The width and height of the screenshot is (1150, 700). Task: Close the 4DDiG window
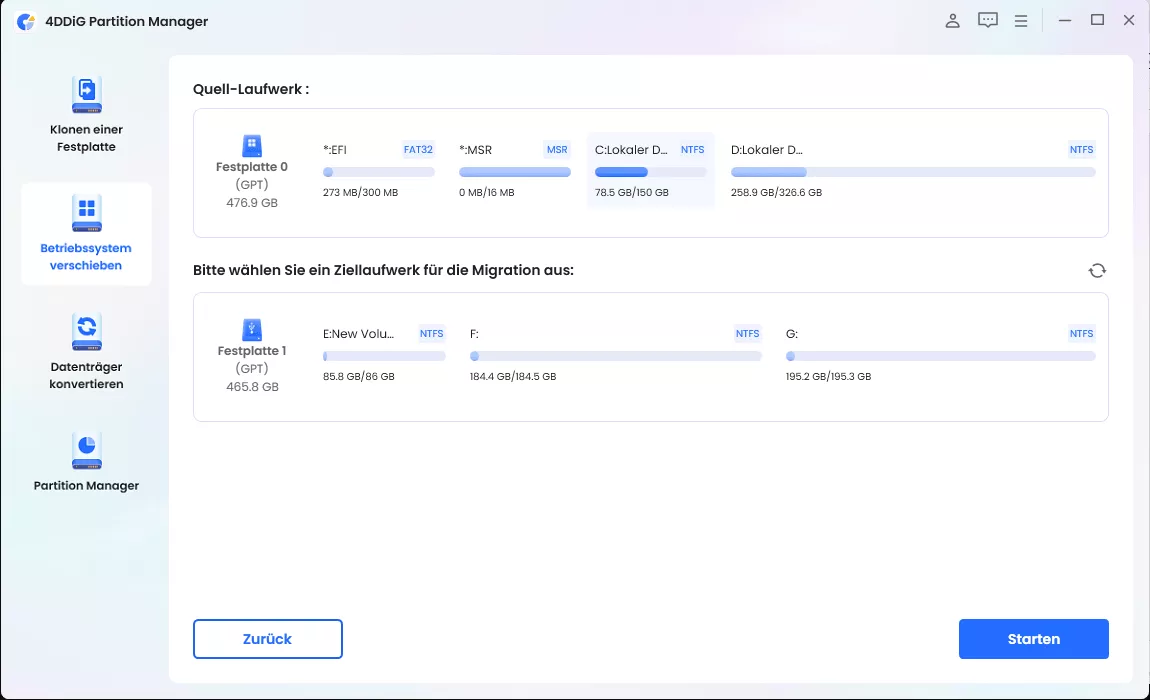1129,21
